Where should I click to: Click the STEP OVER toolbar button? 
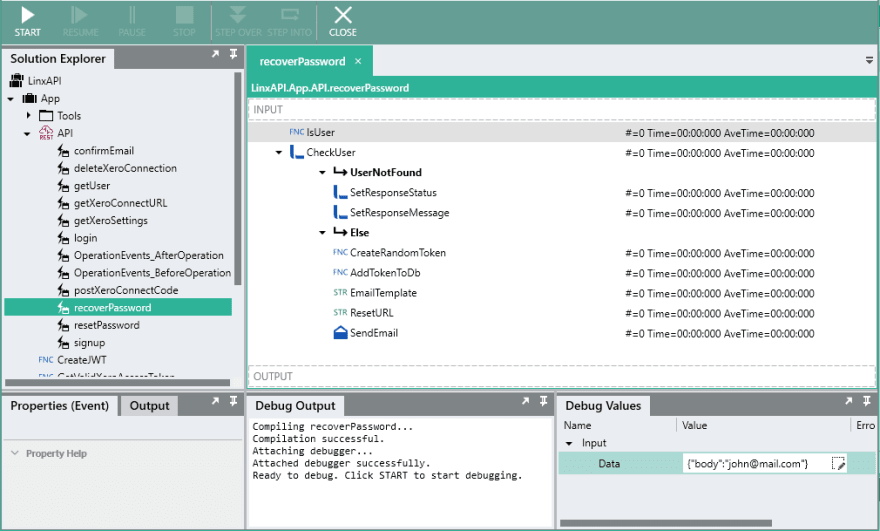pyautogui.click(x=238, y=21)
